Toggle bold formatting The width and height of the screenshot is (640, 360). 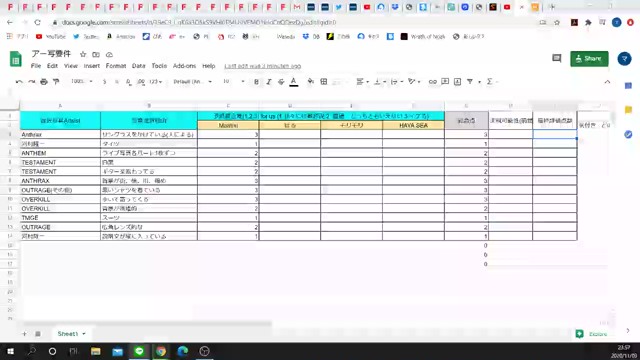click(x=256, y=82)
